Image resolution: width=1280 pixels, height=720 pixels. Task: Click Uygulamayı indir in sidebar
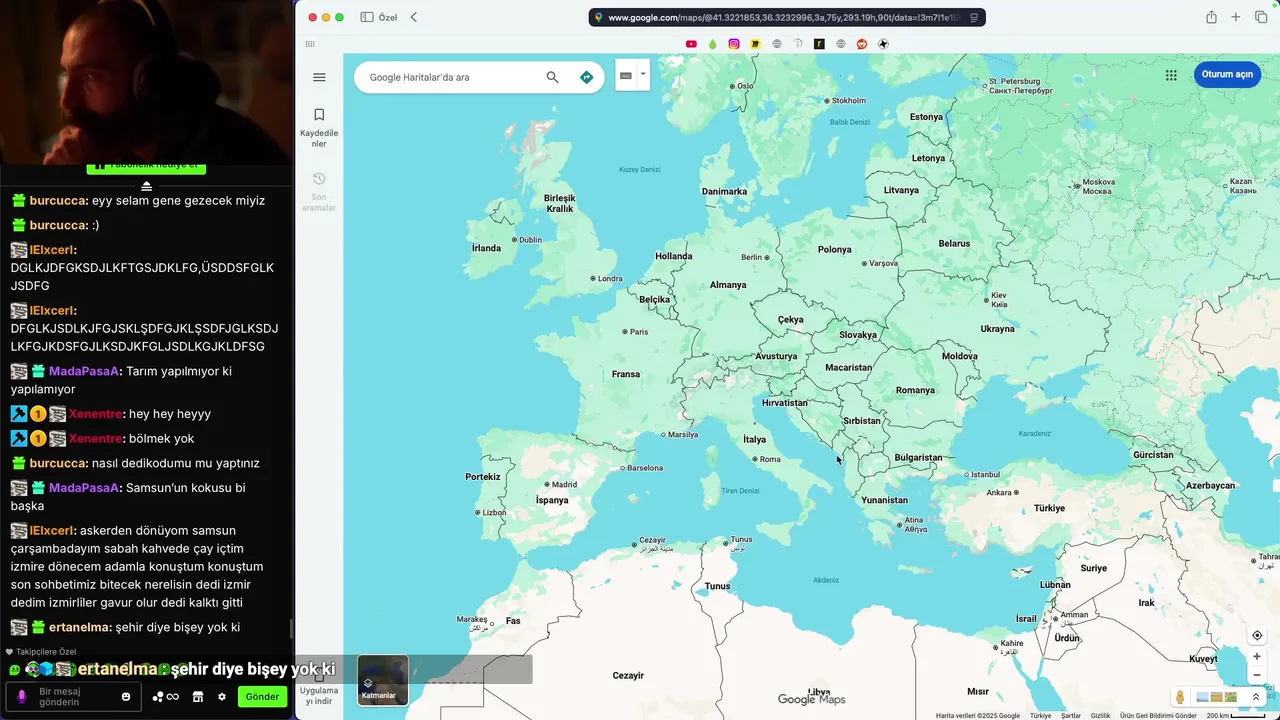319,689
